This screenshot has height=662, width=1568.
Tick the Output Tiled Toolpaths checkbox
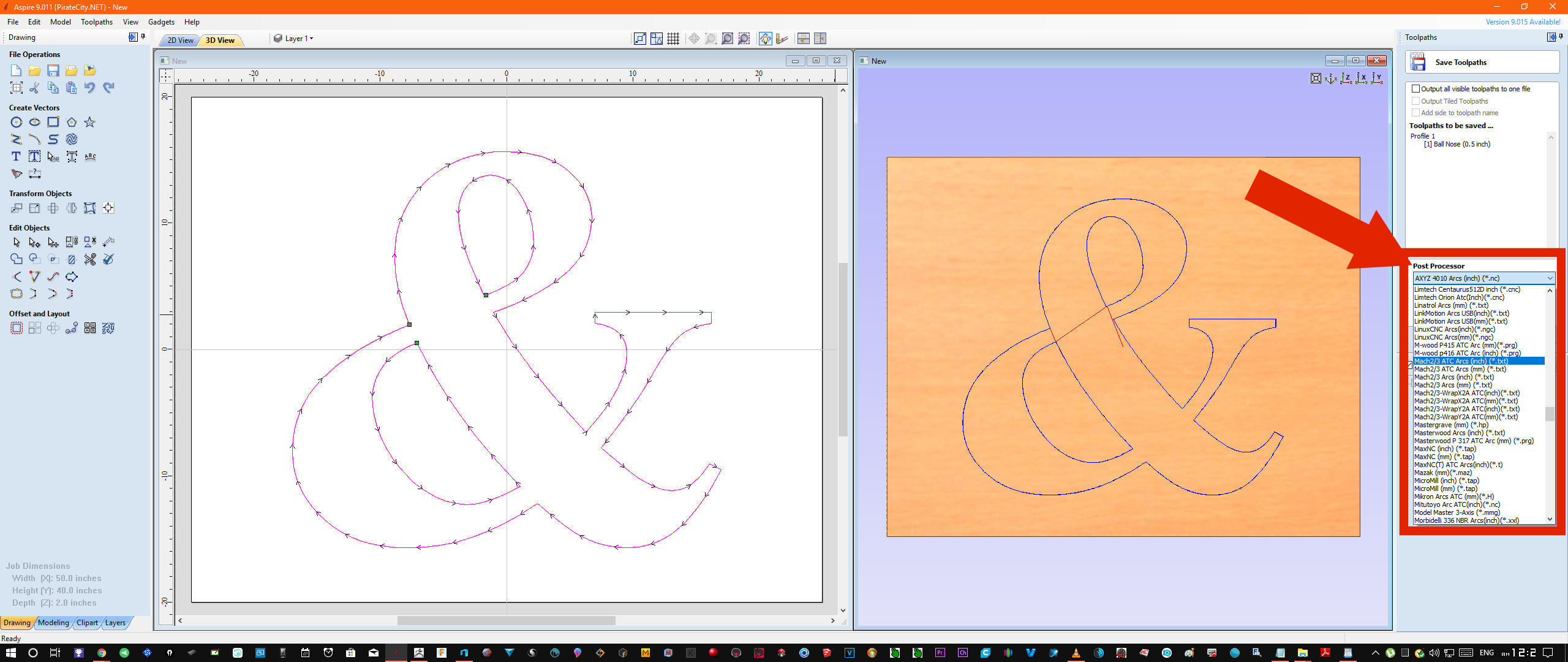[1415, 101]
